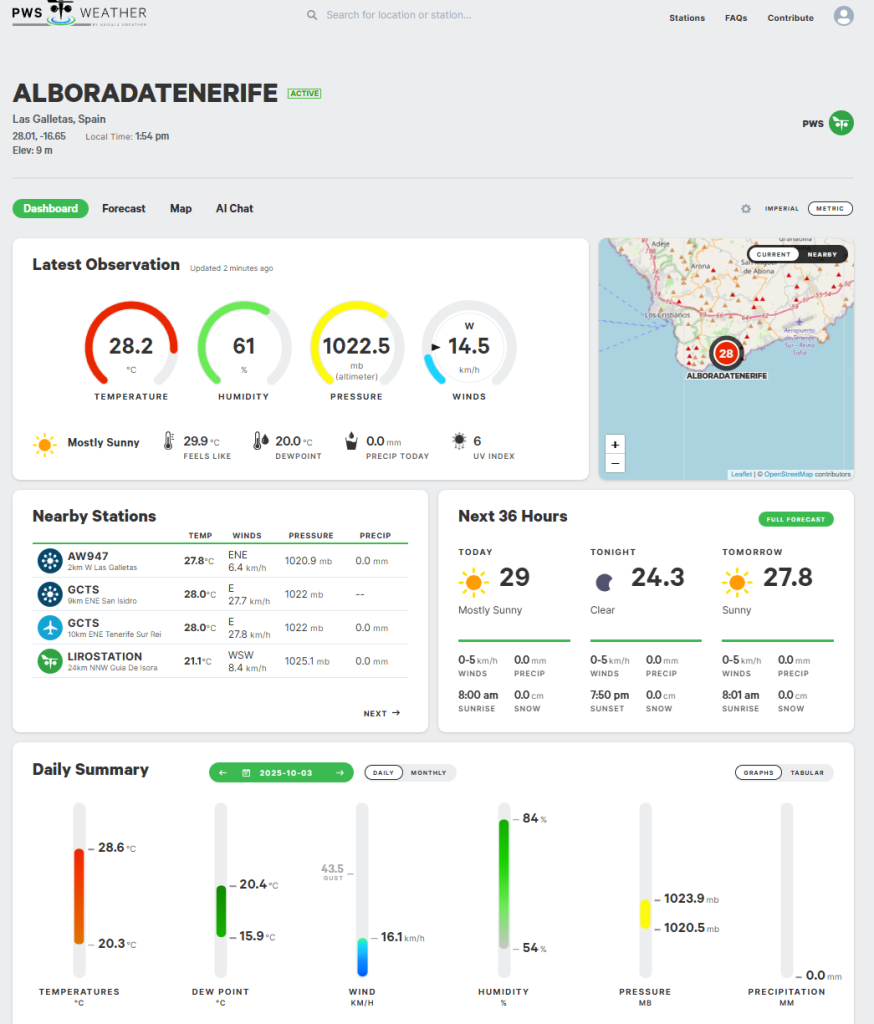The width and height of the screenshot is (874, 1024).
Task: Go to previous day in Daily Summary
Action: [223, 772]
